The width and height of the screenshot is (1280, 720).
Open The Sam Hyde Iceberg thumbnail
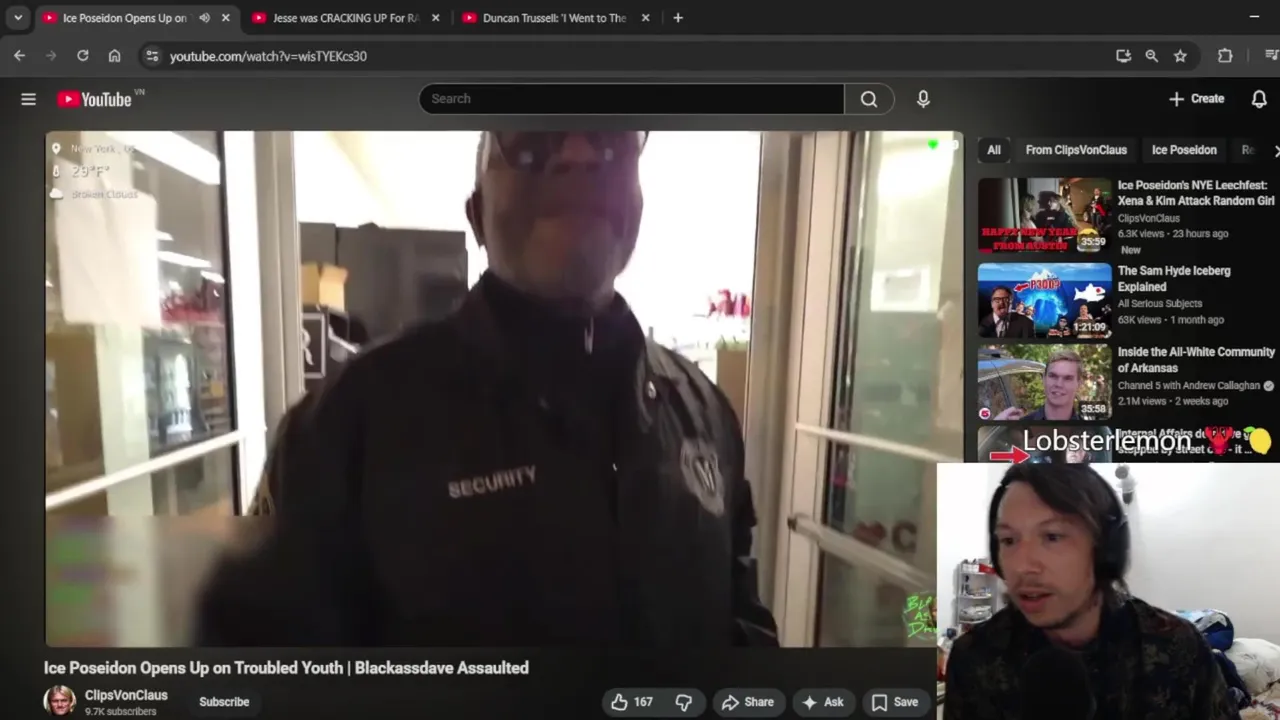(1044, 300)
